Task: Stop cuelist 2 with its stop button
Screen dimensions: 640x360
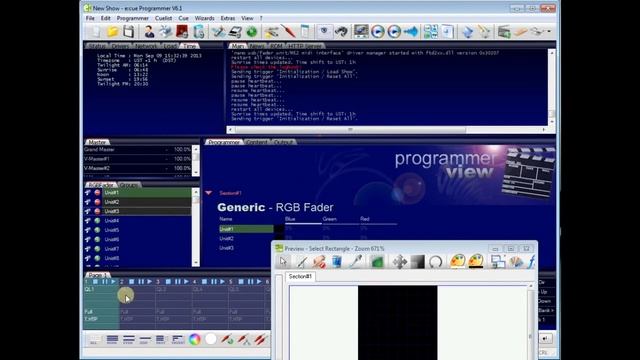Action: coord(131,282)
